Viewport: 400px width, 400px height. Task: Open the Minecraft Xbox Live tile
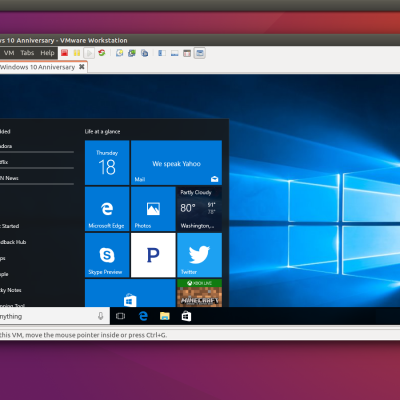point(199,293)
